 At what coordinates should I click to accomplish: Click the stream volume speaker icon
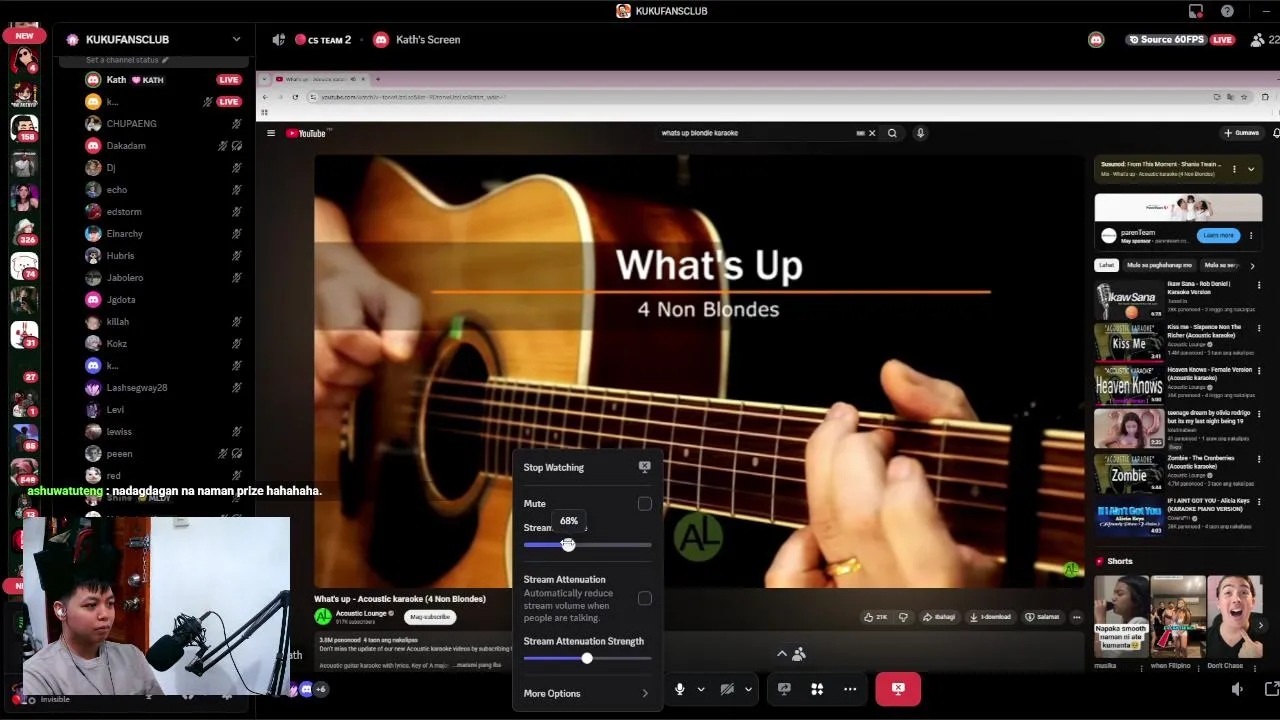point(1238,689)
